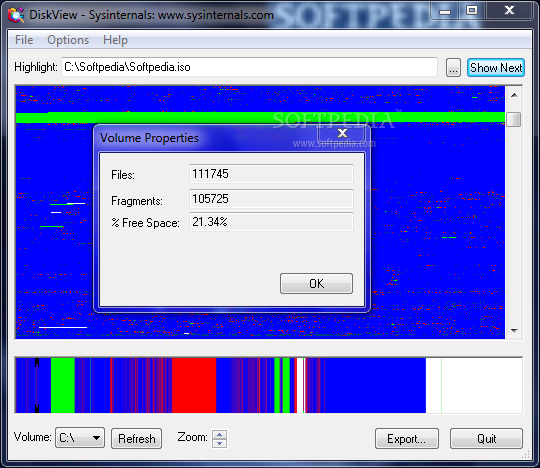This screenshot has width=540, height=468.
Task: Click the Export... button
Action: click(407, 439)
